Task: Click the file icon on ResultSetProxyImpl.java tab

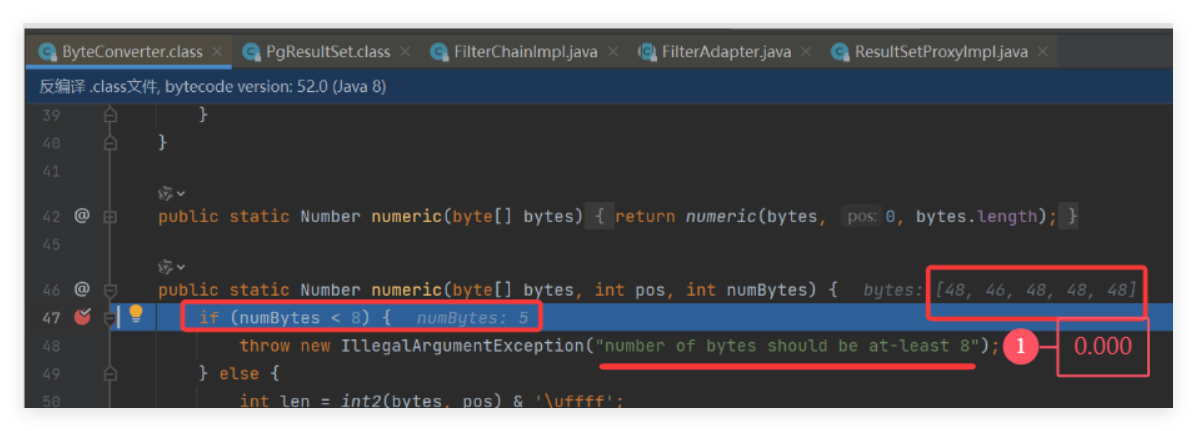Action: 841,52
